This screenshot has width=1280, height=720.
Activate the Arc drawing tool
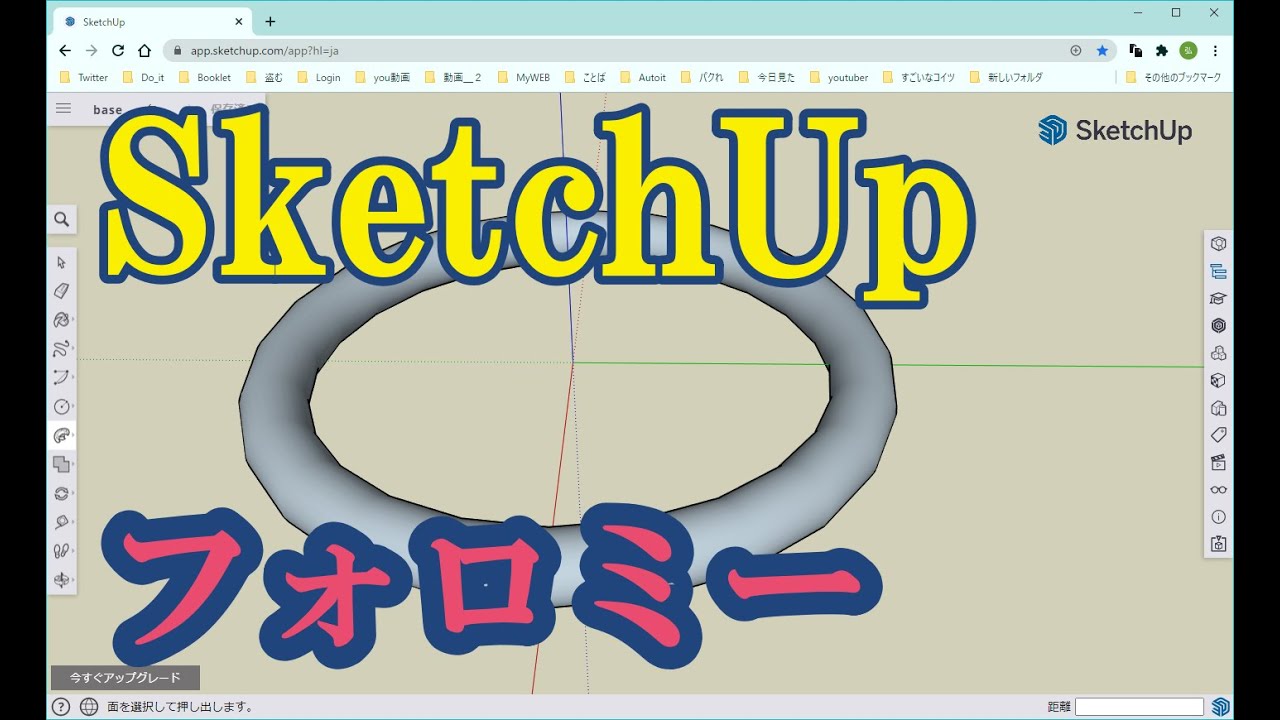click(62, 378)
